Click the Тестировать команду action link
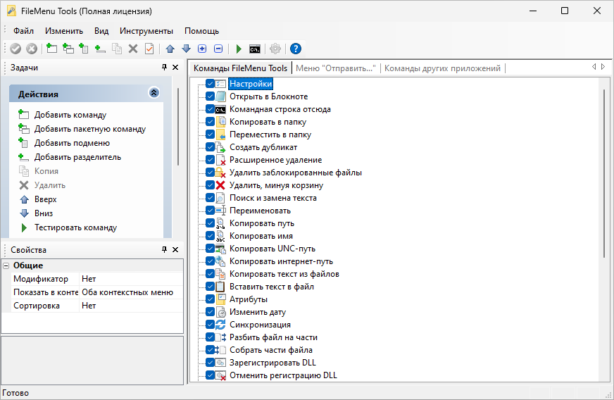Screen dimensions: 614x400 pos(76,228)
